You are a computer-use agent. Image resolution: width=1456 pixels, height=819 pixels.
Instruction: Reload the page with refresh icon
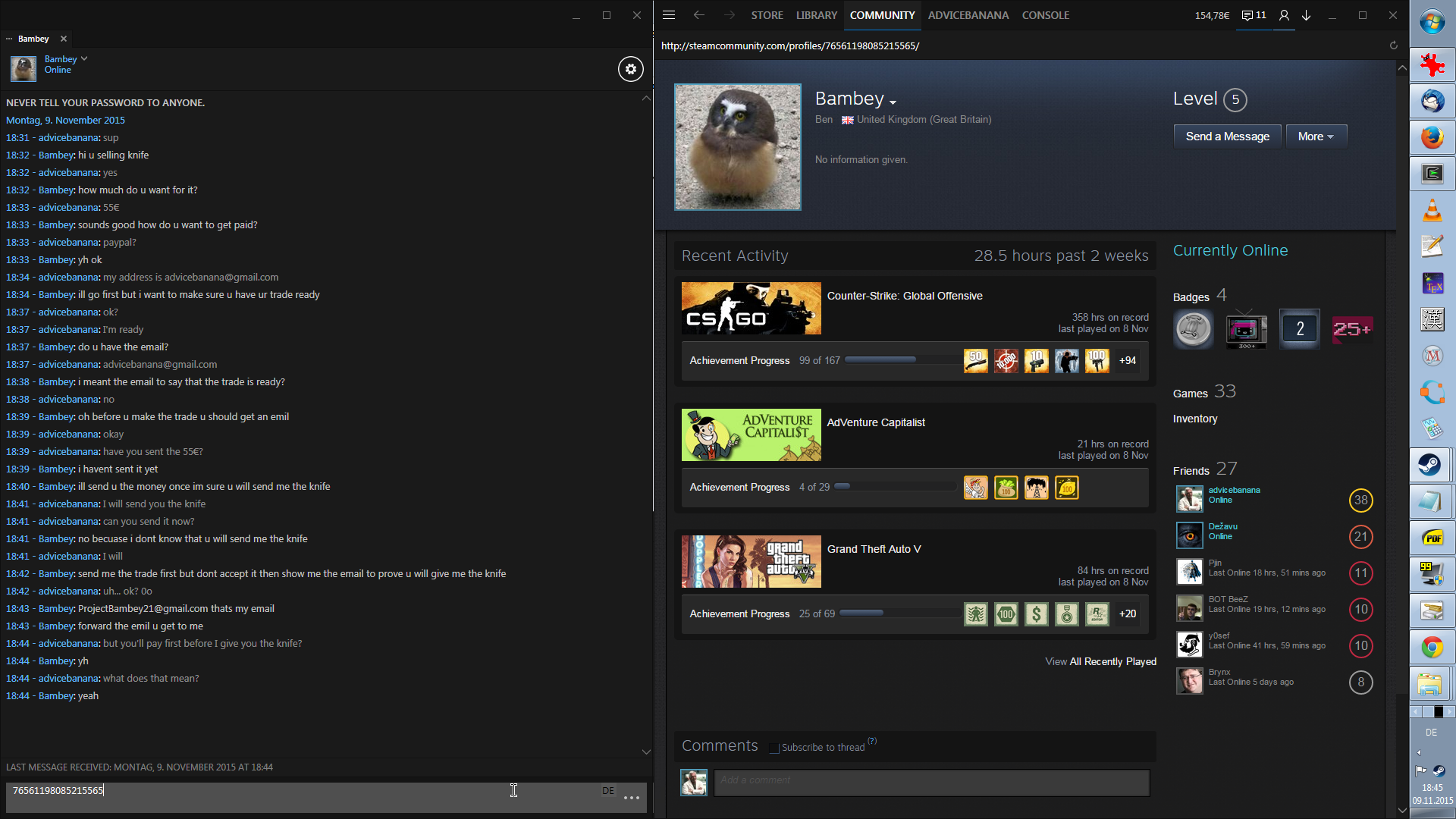1393,45
